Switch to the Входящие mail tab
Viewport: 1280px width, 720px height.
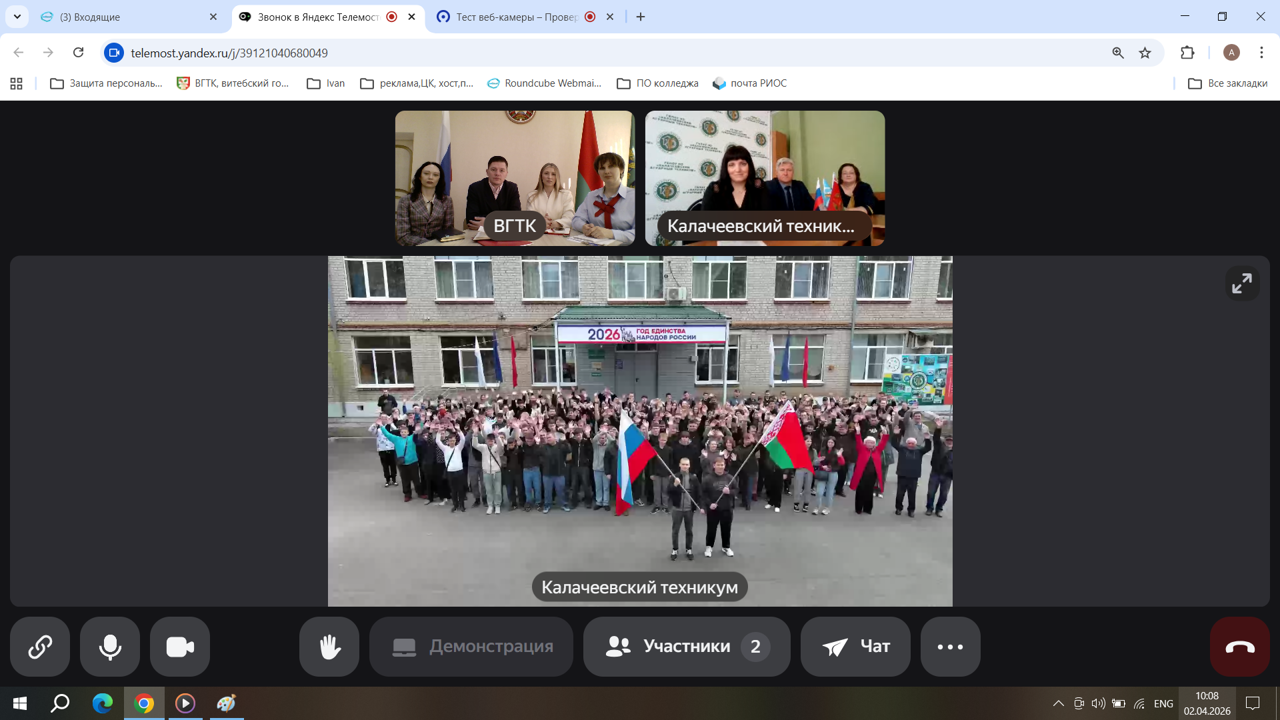[x=120, y=17]
